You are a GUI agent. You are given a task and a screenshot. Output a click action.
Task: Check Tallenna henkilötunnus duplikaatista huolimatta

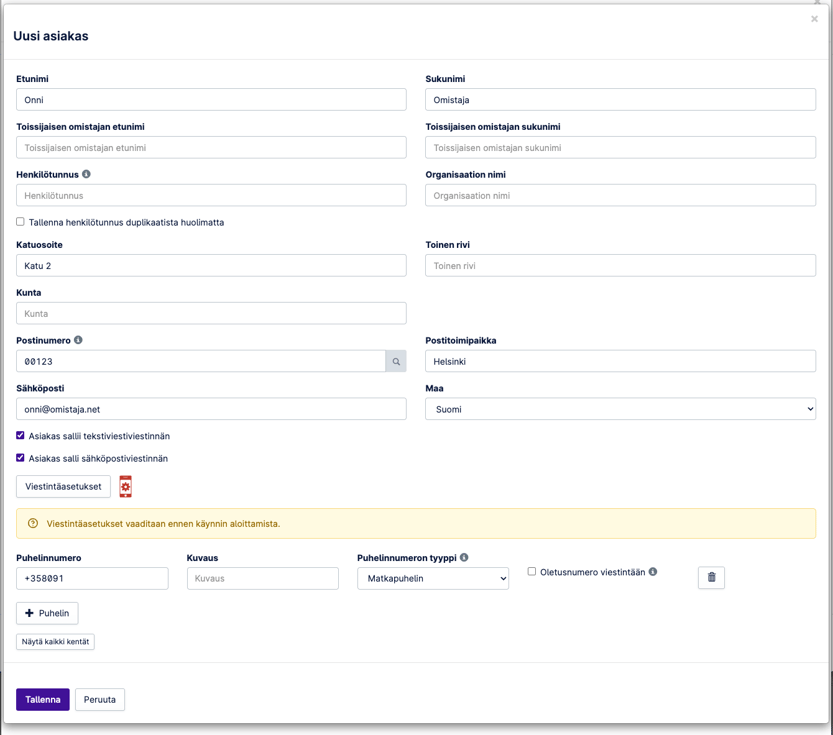click(x=19, y=221)
